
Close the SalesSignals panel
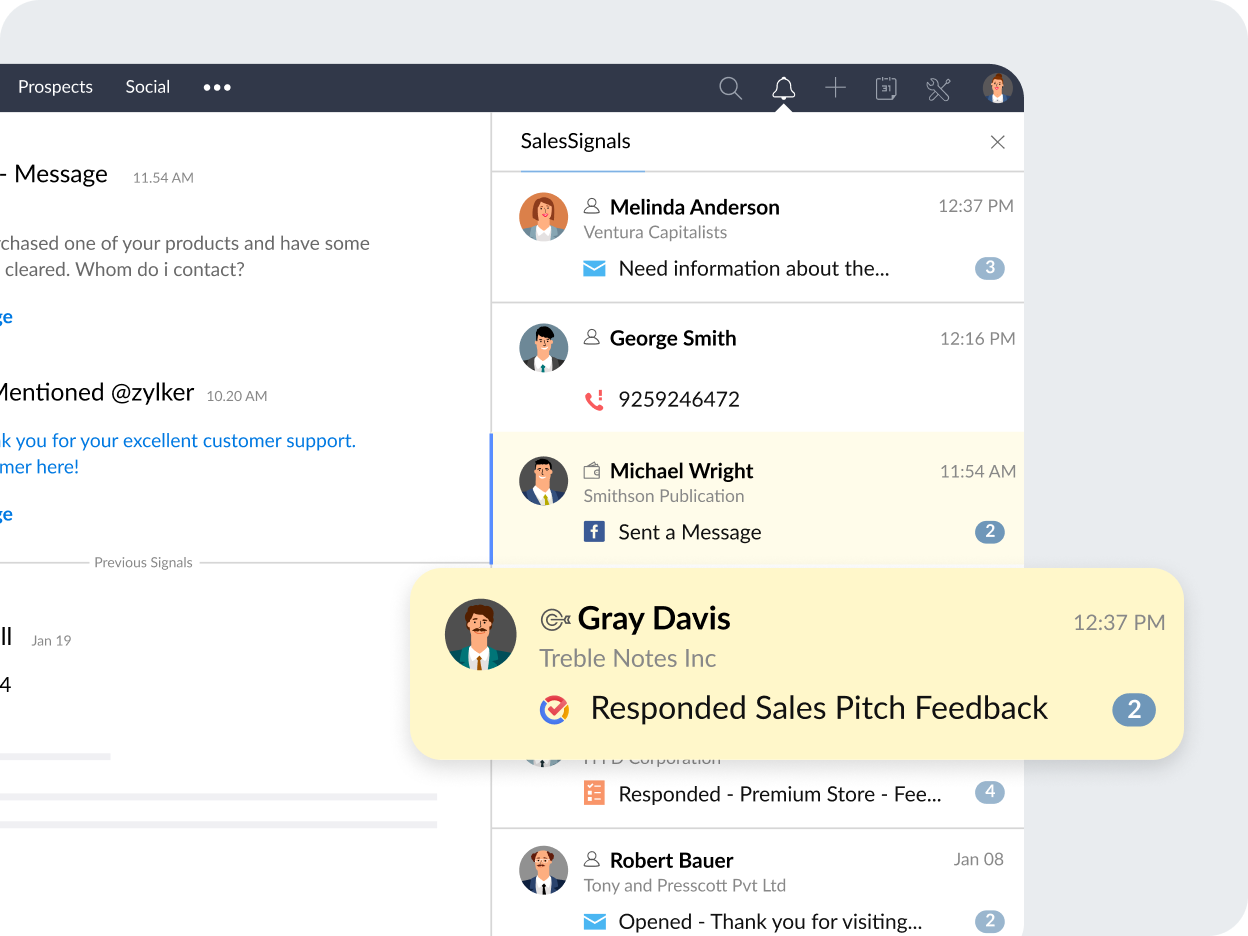click(997, 142)
